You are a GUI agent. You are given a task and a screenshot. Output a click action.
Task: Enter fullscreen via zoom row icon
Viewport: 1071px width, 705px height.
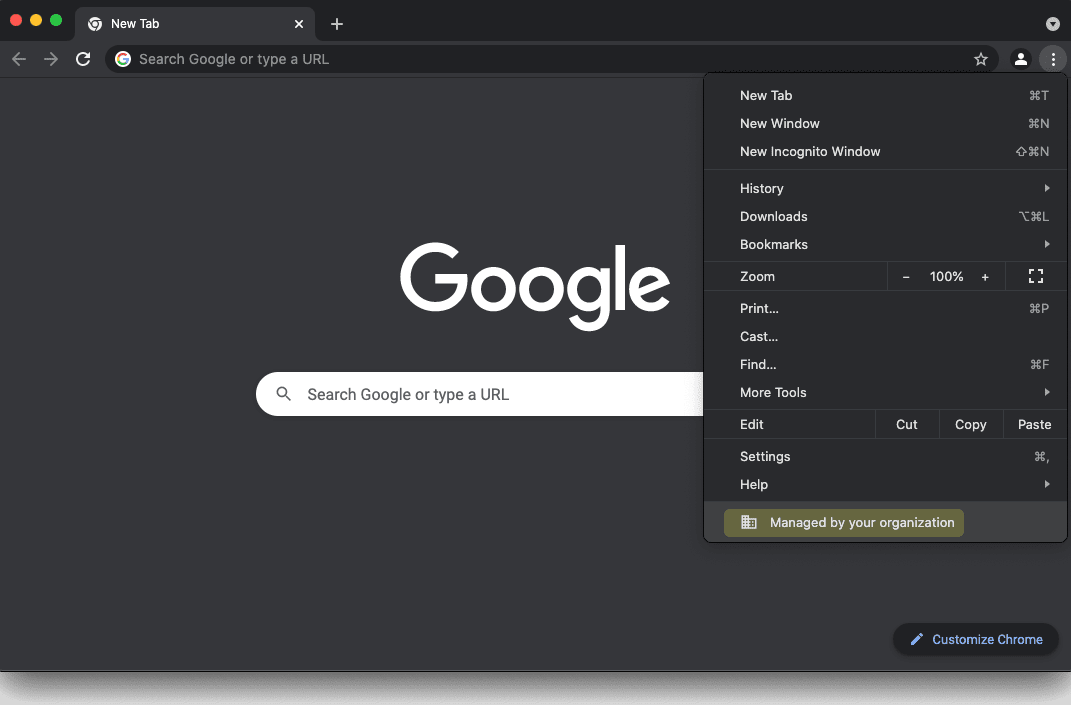[x=1036, y=276]
